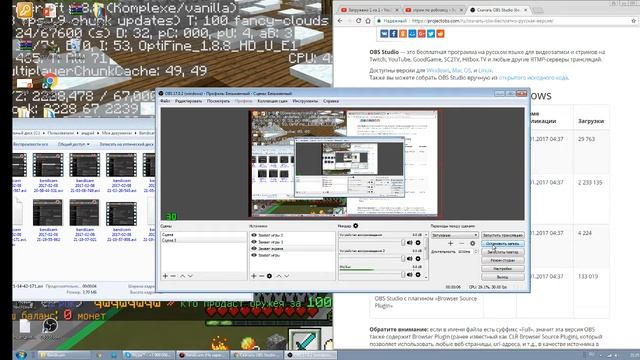Toggle visibility of the last Захват игры source

coord(254,255)
